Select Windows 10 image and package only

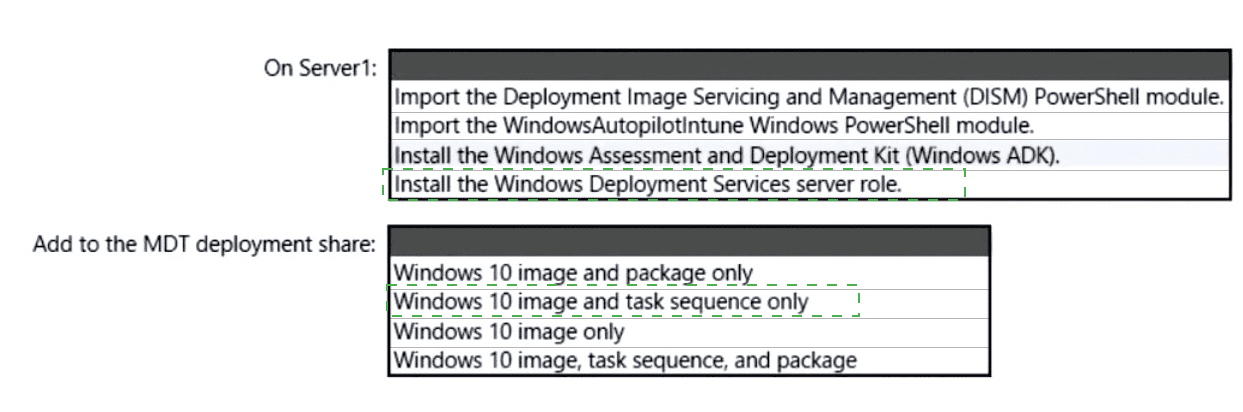tap(573, 272)
